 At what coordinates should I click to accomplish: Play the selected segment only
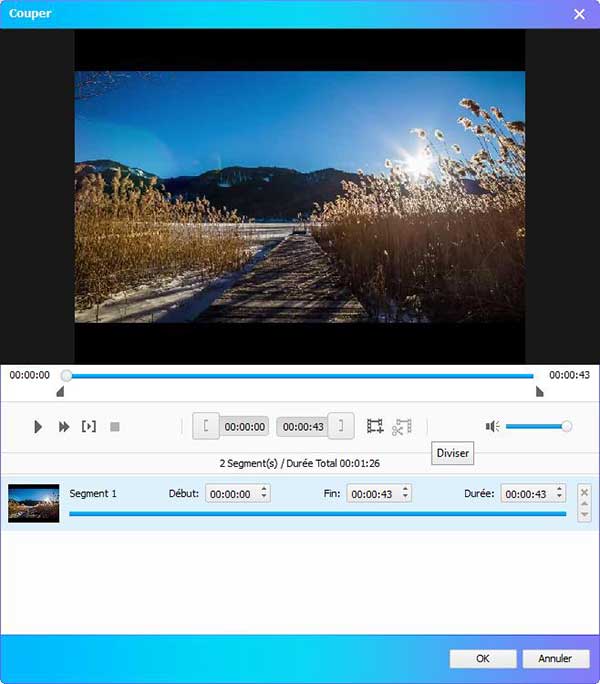89,427
